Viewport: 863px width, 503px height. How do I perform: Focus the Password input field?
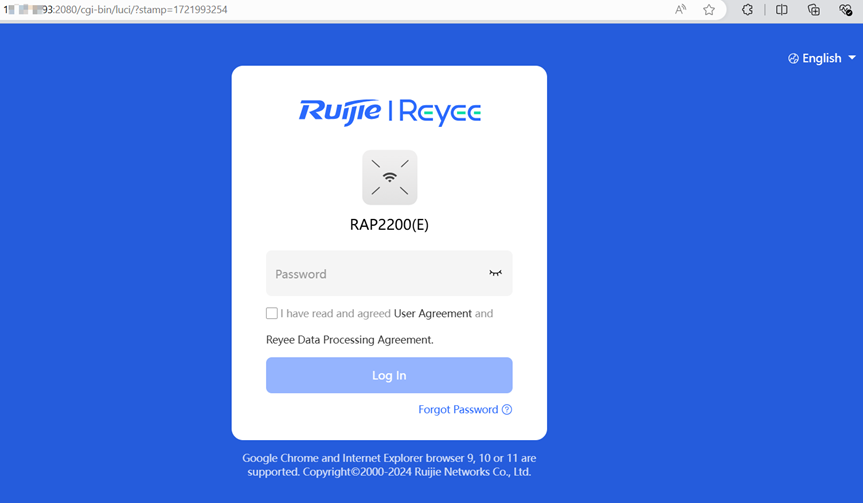[x=389, y=274]
